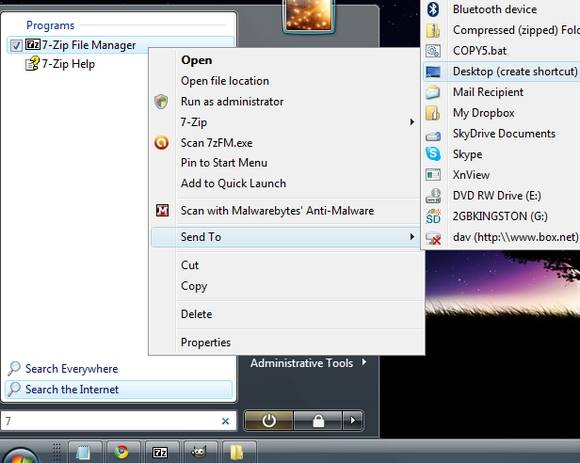This screenshot has width=580, height=463.
Task: Click the Mail Recipient envelope icon
Action: (x=432, y=92)
